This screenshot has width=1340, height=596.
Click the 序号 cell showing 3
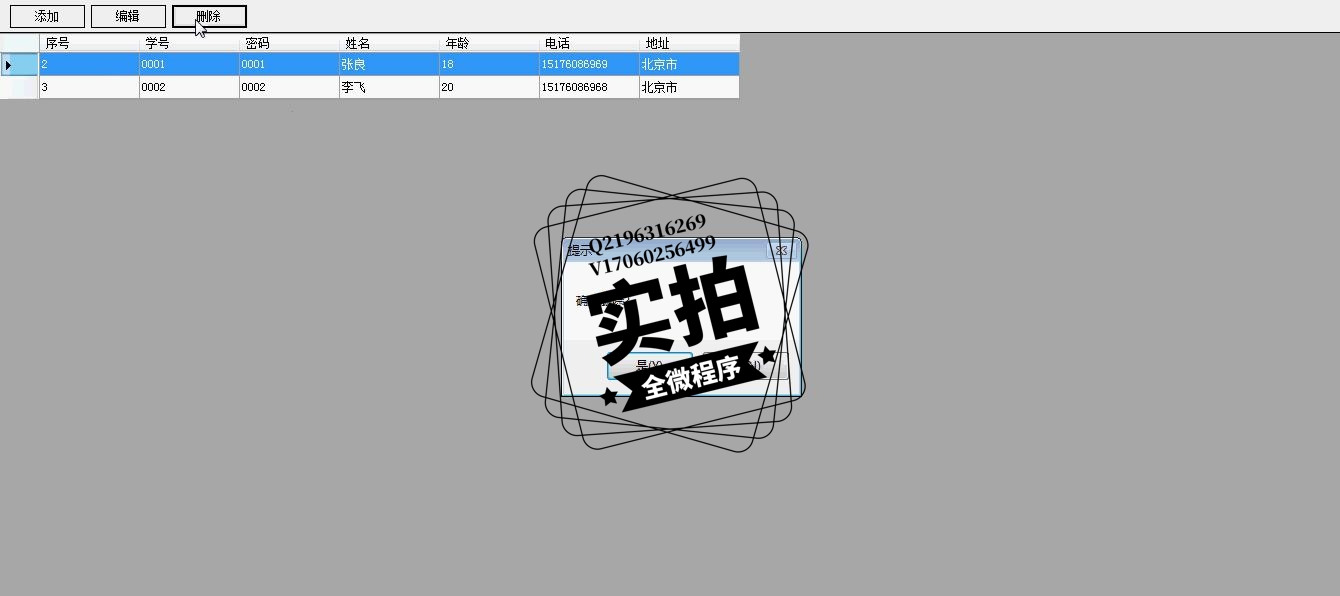(89, 87)
